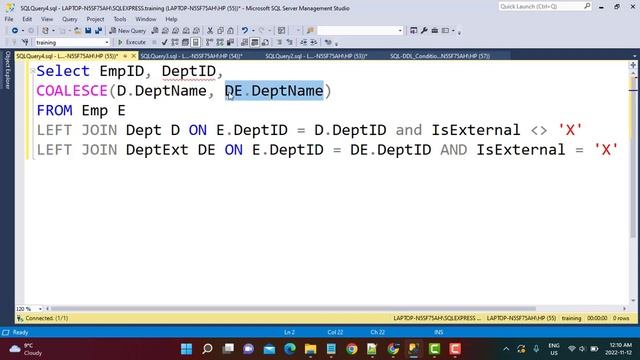The width and height of the screenshot is (640, 360).
Task: Click the Copy icon
Action: pyautogui.click(x=220, y=31)
